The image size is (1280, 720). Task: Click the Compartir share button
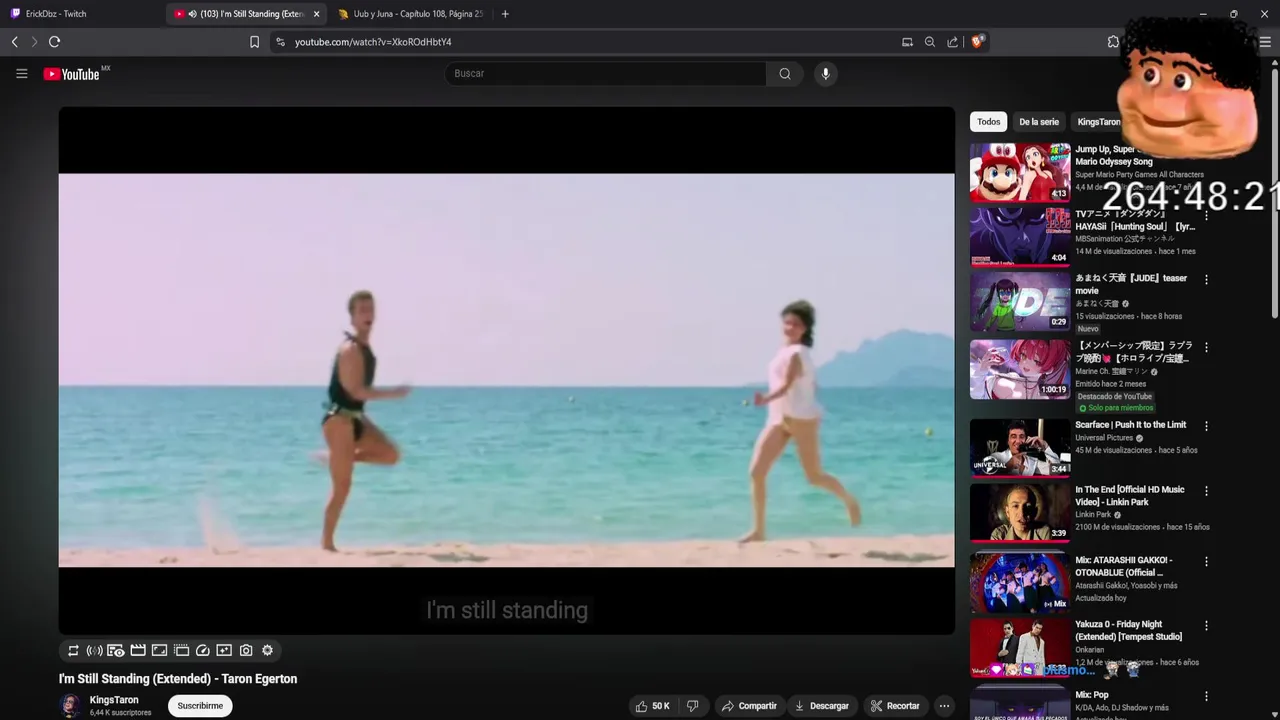coord(749,706)
